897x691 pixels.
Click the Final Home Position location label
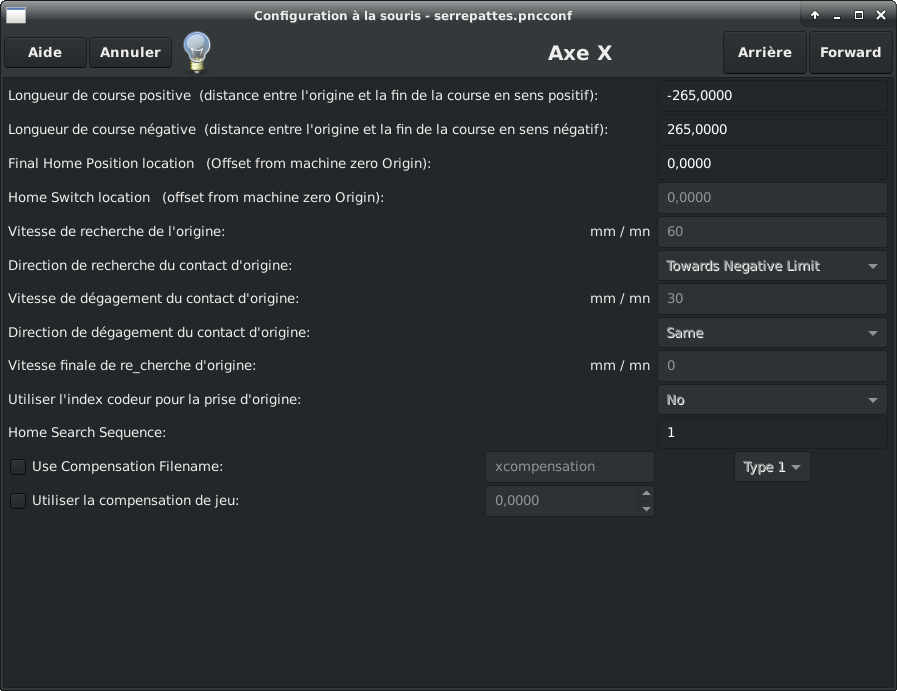(x=220, y=164)
